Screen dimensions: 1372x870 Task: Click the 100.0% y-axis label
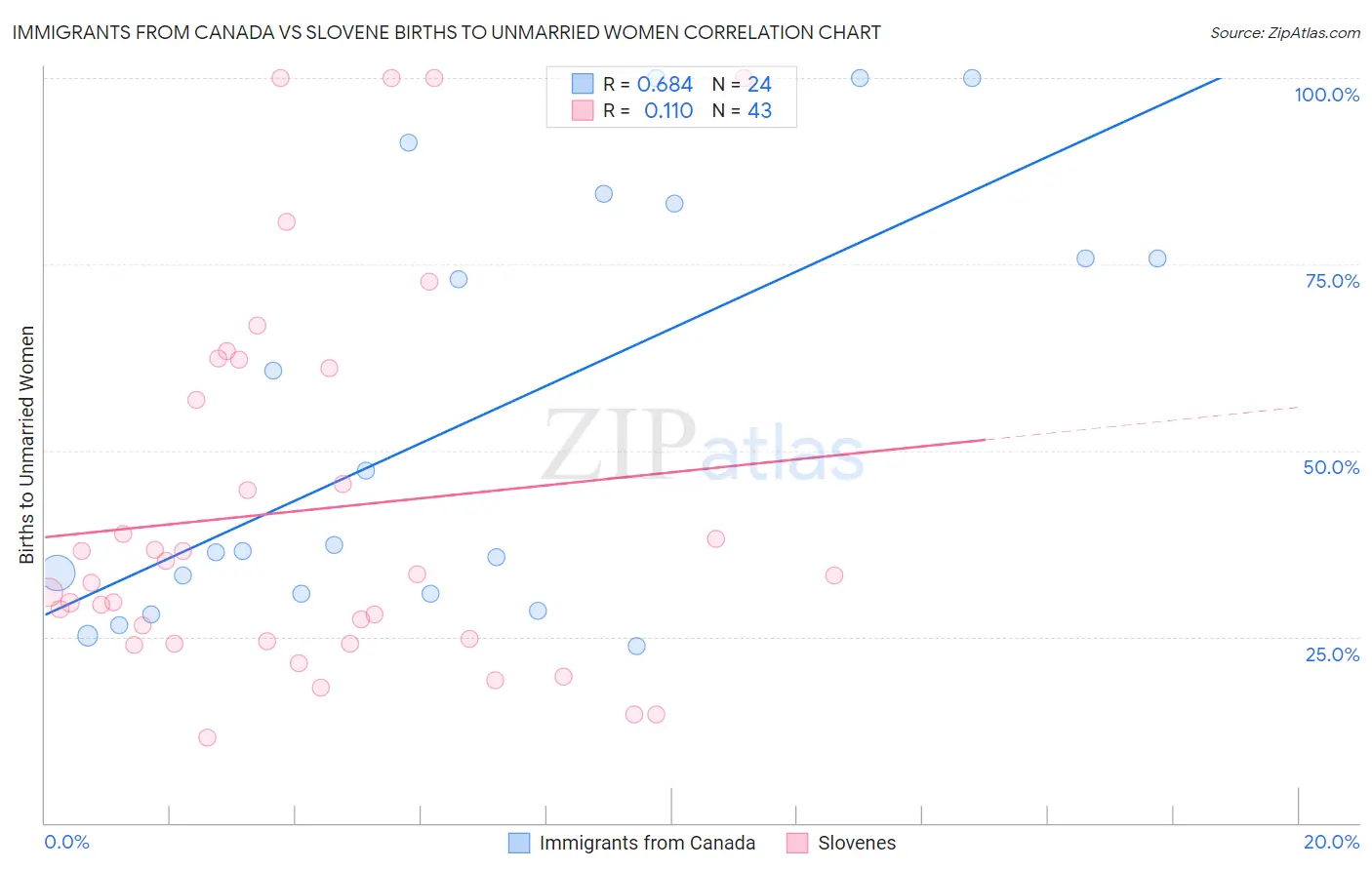point(1326,95)
